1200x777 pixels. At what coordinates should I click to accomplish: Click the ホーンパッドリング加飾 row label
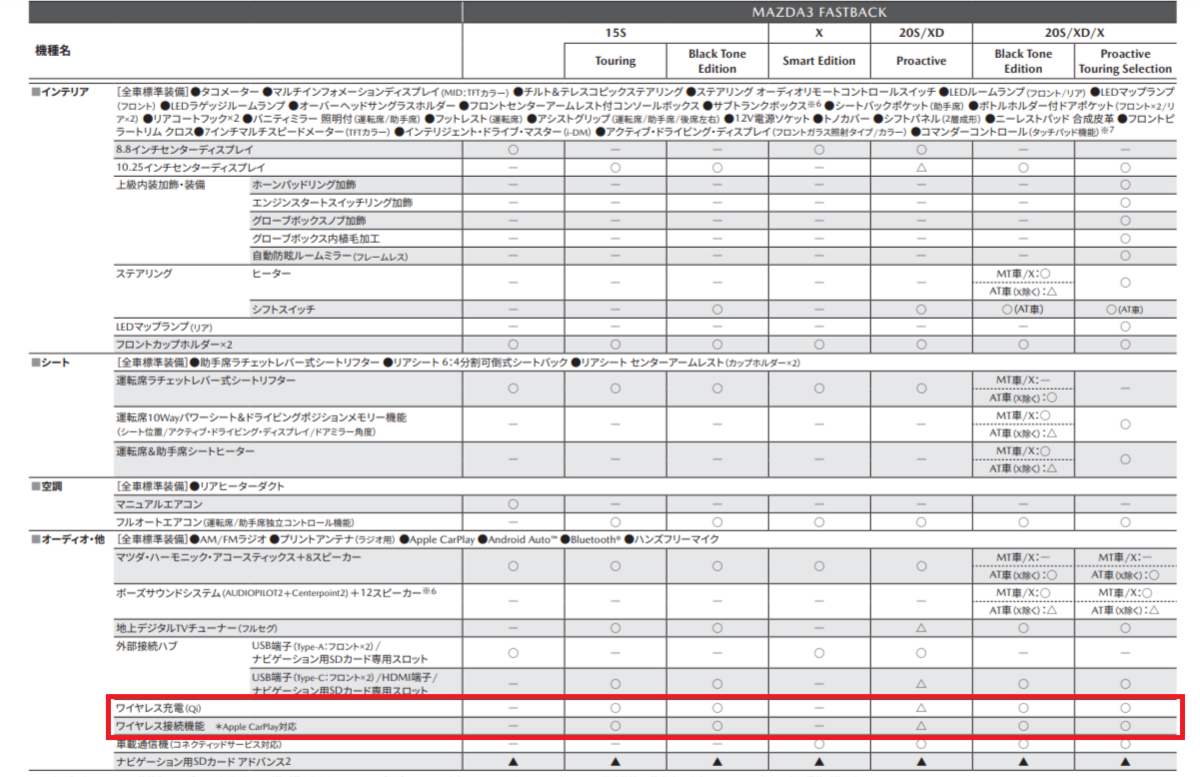pyautogui.click(x=303, y=185)
